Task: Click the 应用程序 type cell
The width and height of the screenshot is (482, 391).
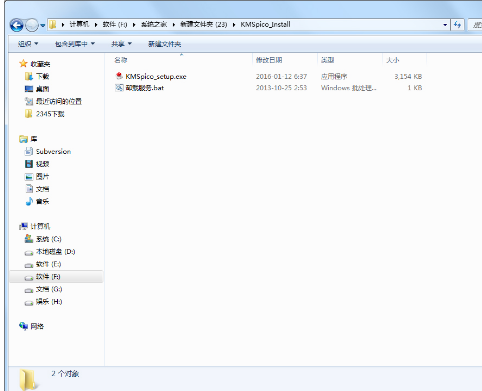Action: 334,76
